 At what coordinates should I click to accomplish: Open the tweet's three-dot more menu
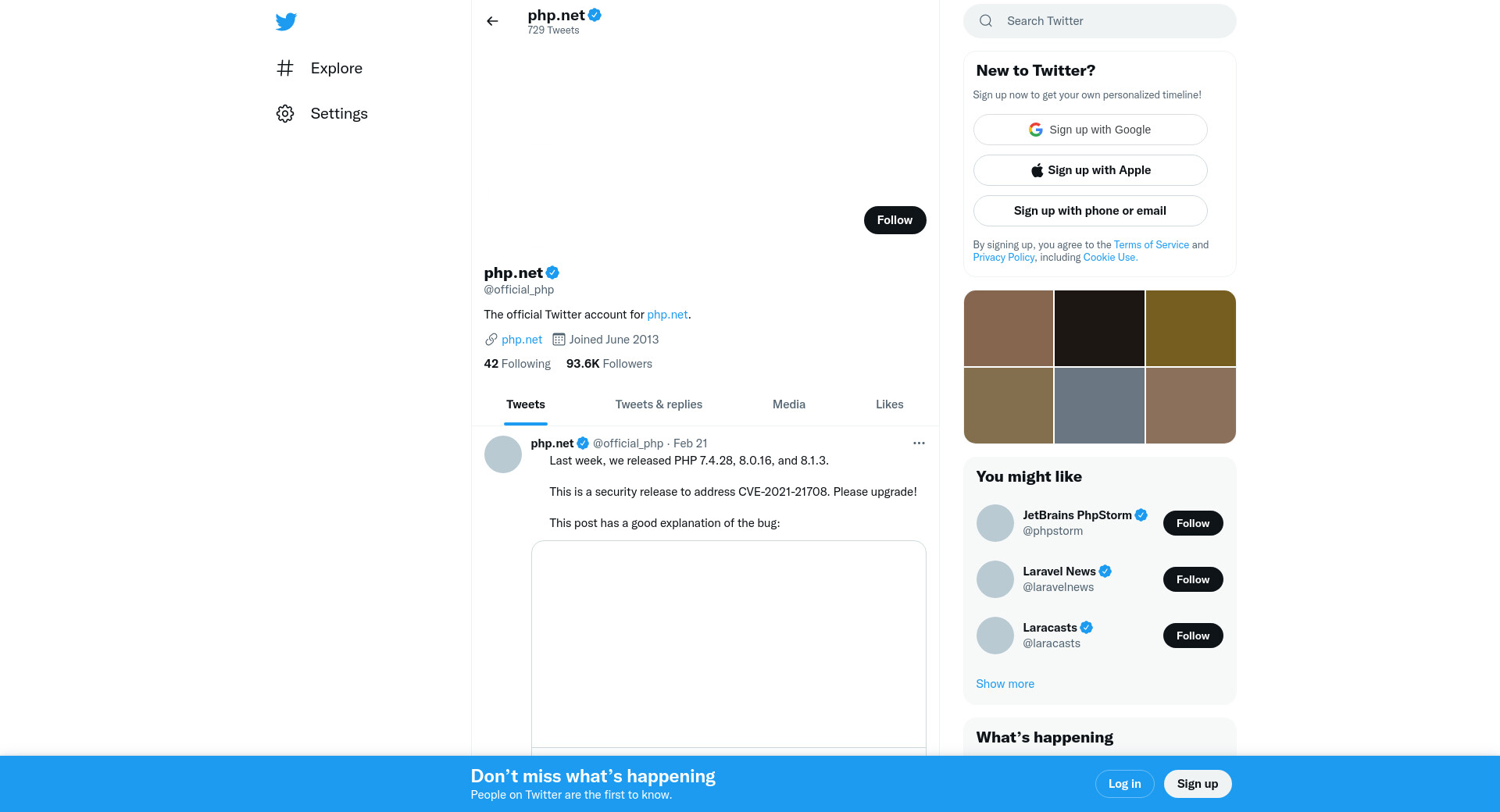click(x=919, y=443)
